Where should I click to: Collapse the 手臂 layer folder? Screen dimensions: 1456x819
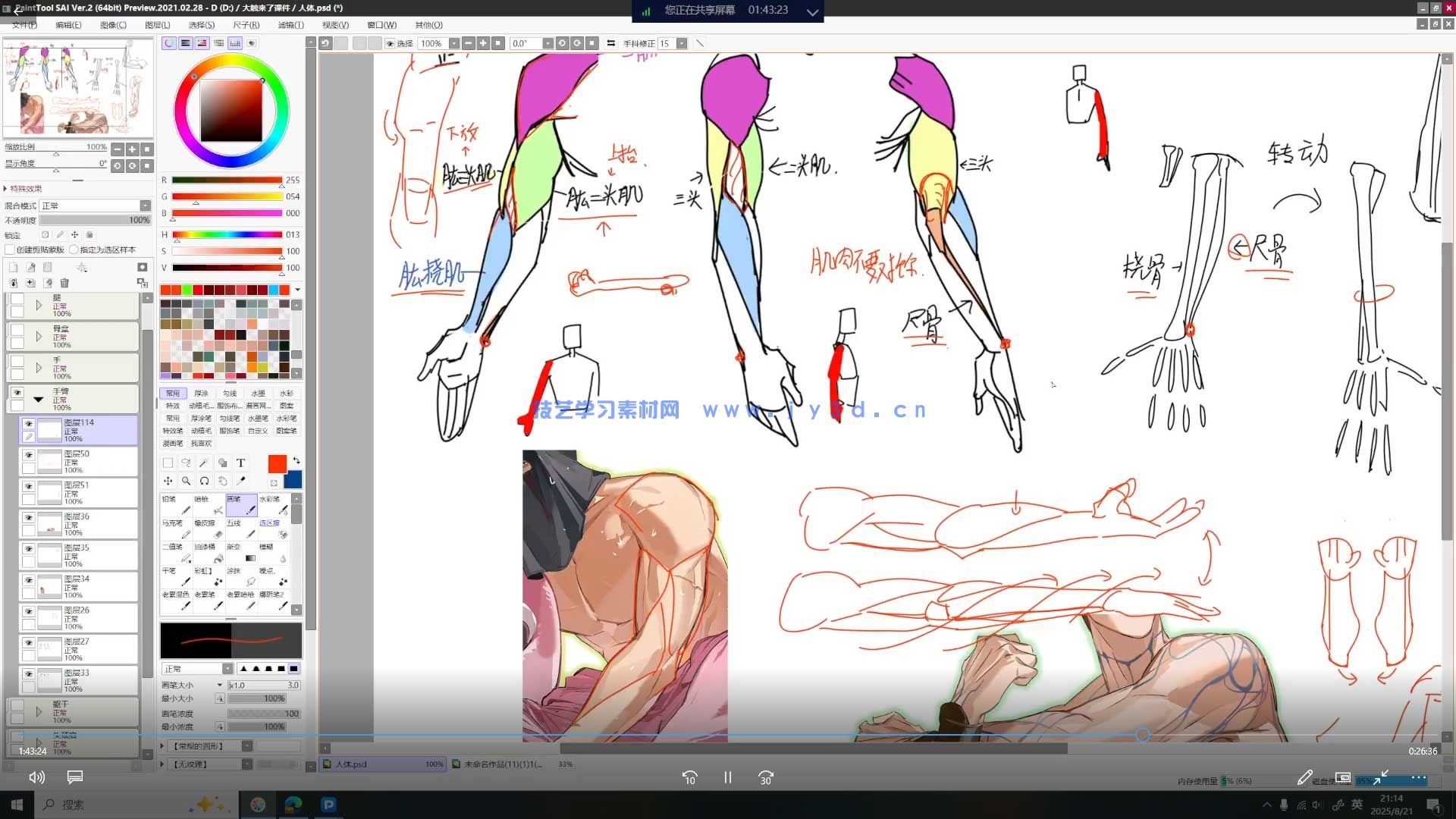39,399
